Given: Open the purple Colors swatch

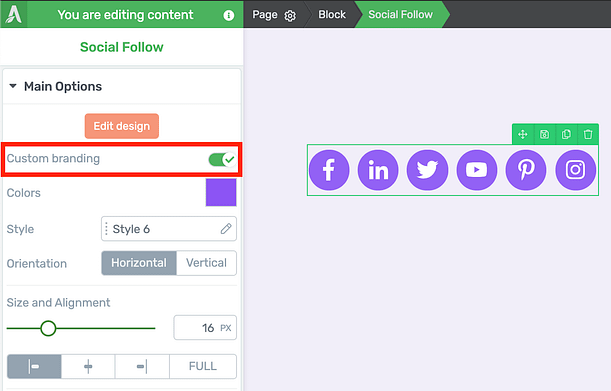Looking at the screenshot, I should [x=221, y=192].
